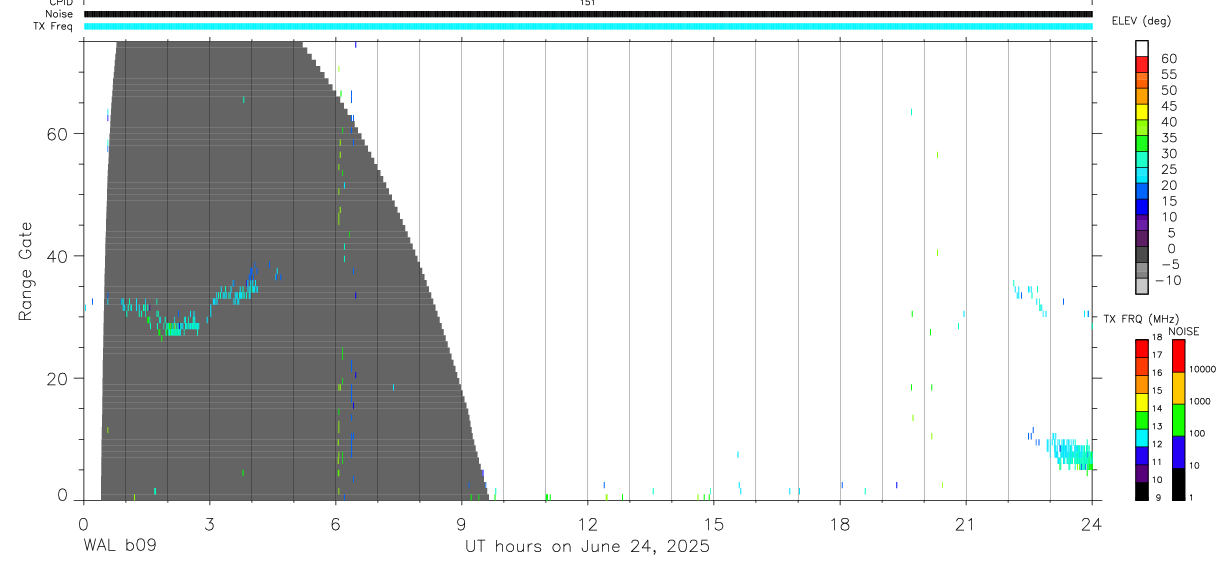Screen dimensions: 1228x567
Task: Click hour '21' on the UT hours axis
Action: pyautogui.click(x=965, y=523)
